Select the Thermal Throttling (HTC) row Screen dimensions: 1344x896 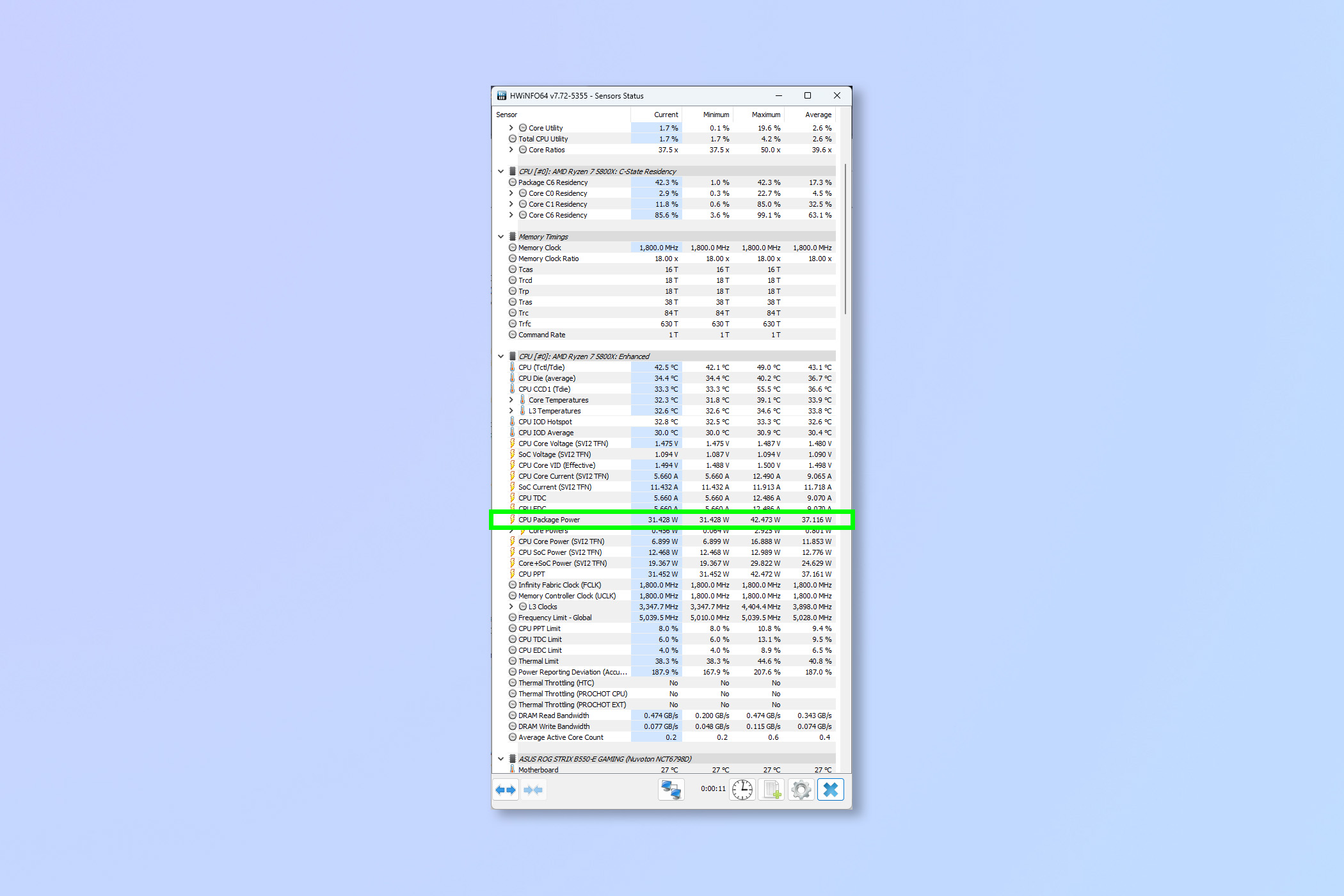click(556, 683)
